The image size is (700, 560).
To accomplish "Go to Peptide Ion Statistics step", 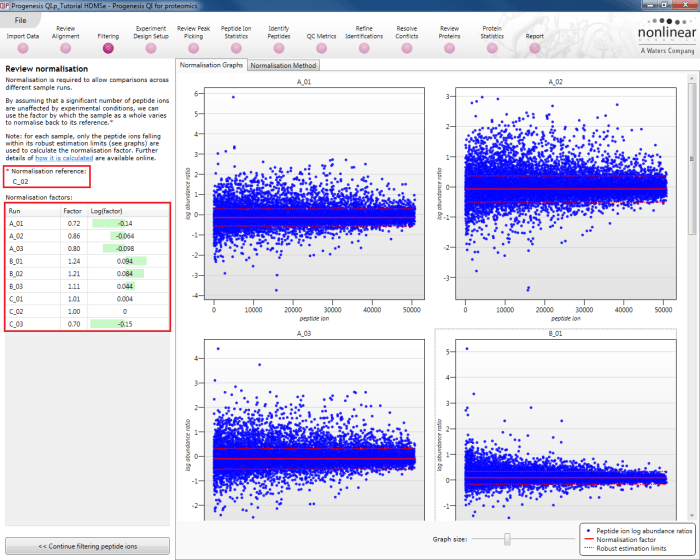I will click(236, 39).
